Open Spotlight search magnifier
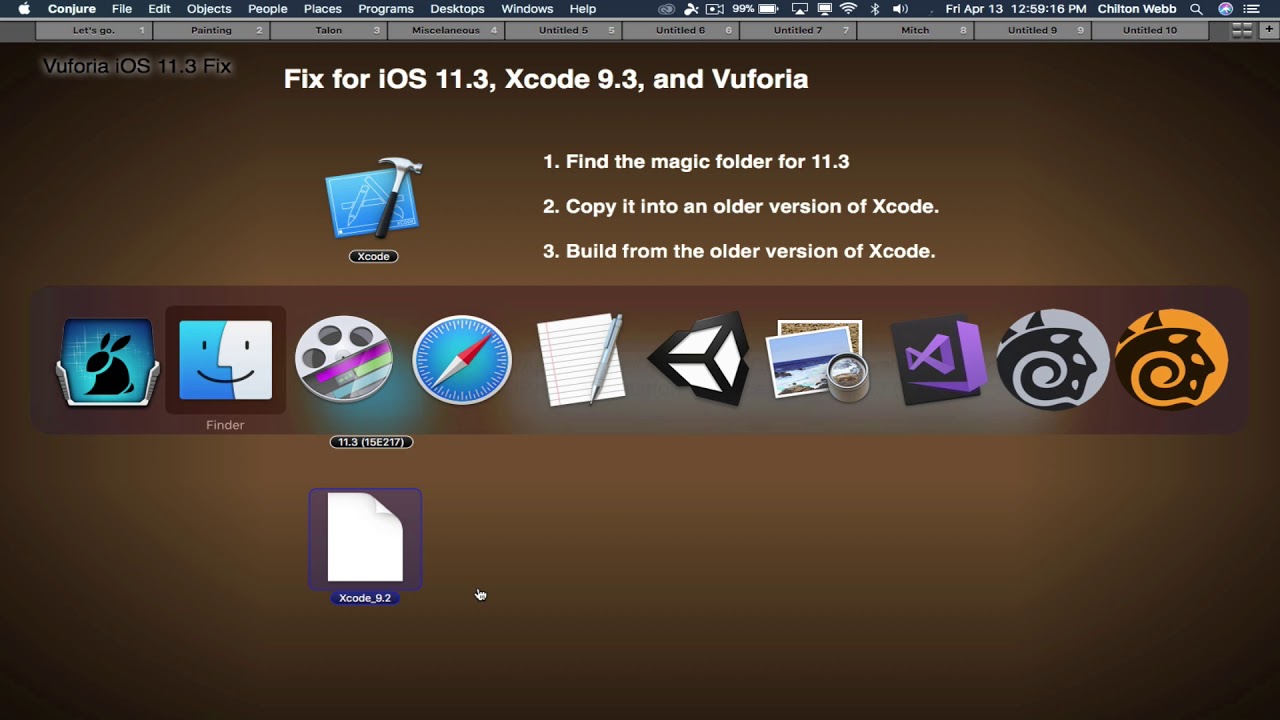Viewport: 1280px width, 720px height. (1196, 9)
